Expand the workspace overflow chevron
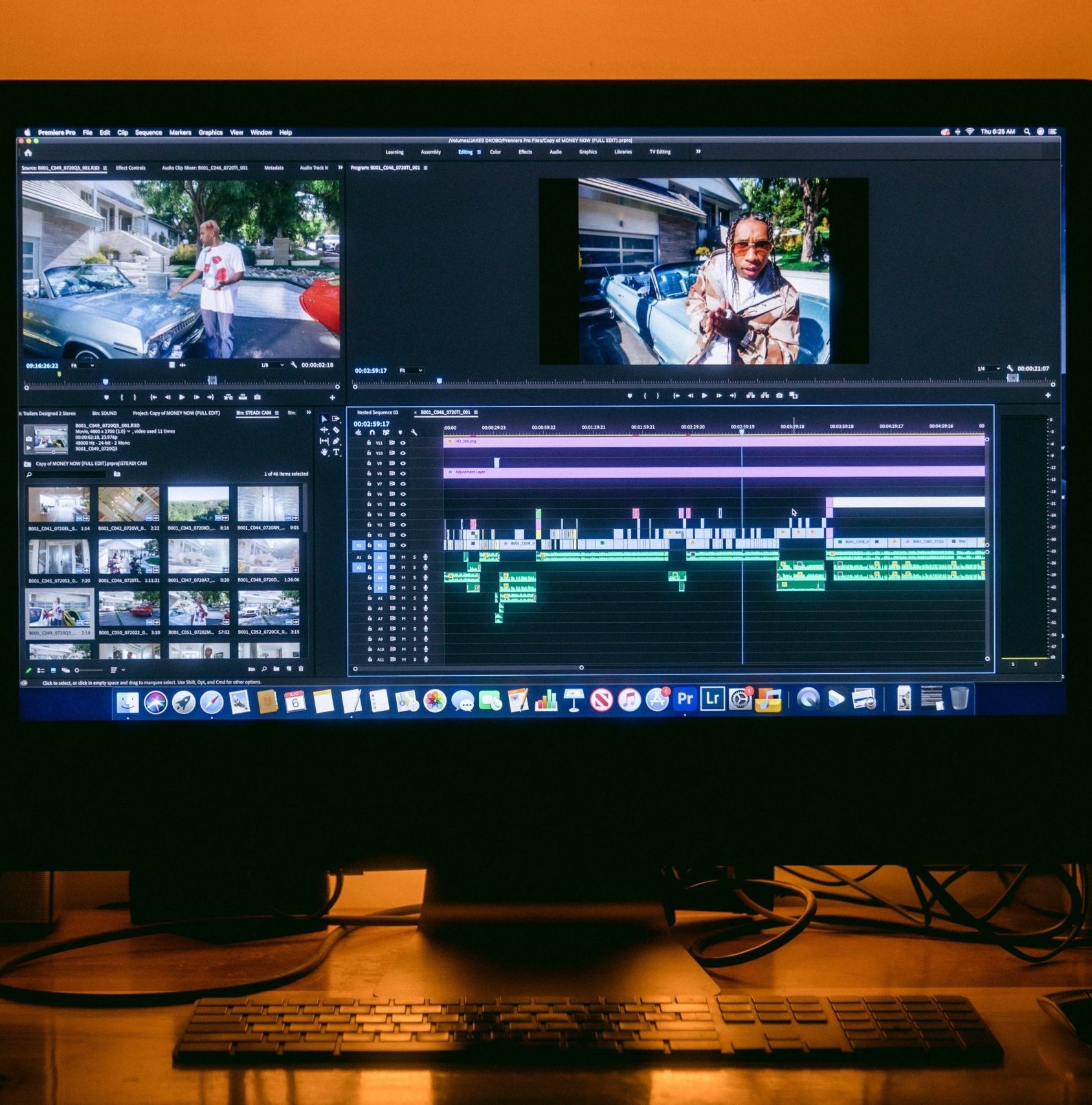 click(x=698, y=151)
